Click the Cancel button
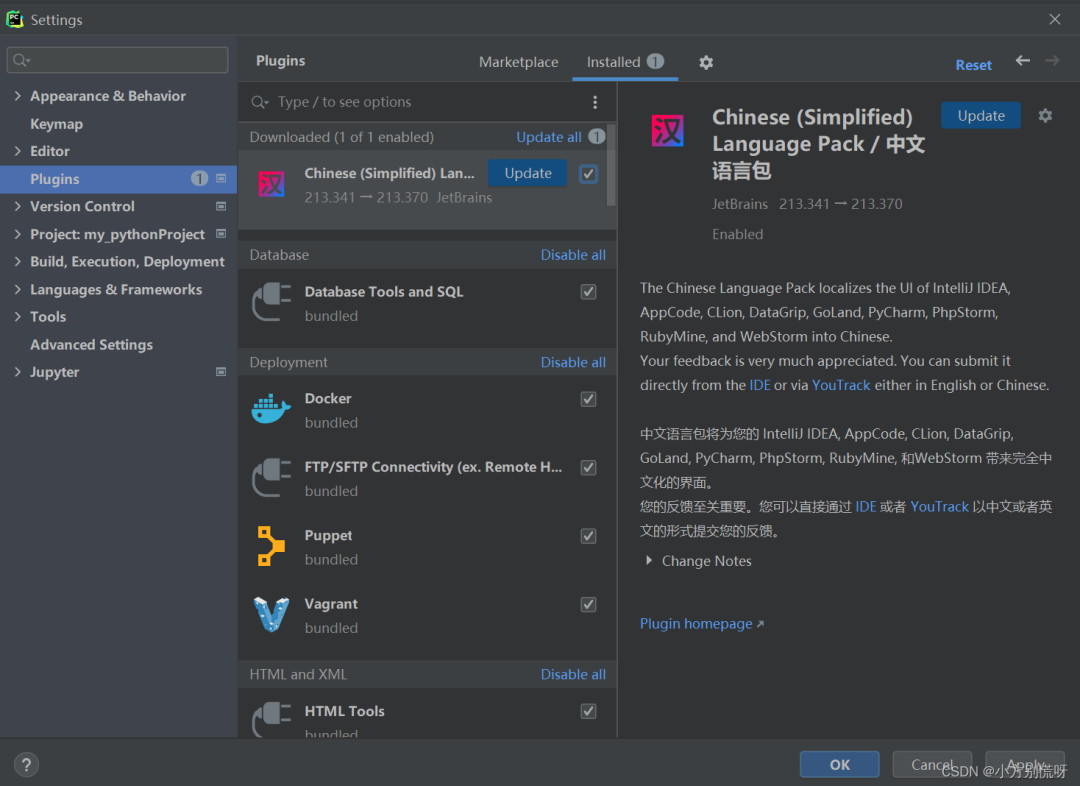This screenshot has width=1080, height=786. point(932,764)
